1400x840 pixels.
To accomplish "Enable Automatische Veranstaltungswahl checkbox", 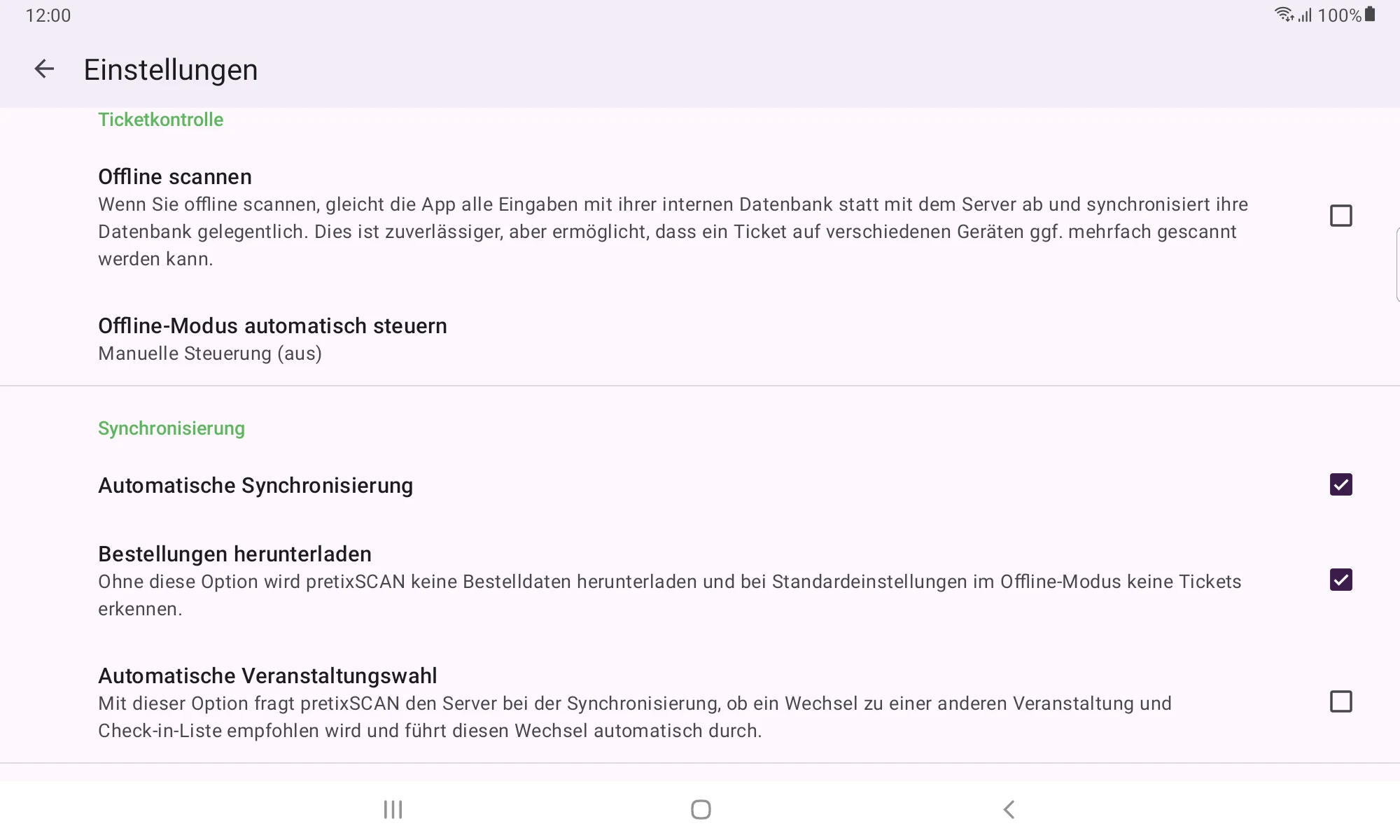I will 1340,701.
